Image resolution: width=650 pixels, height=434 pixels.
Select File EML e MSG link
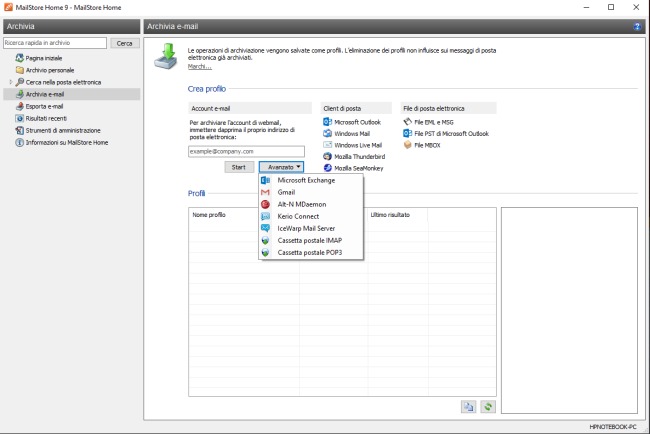[x=434, y=122]
